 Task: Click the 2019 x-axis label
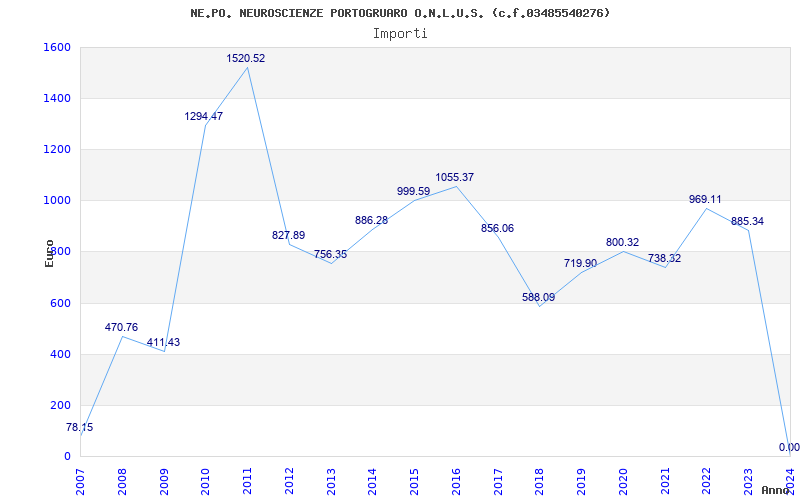pyautogui.click(x=582, y=482)
